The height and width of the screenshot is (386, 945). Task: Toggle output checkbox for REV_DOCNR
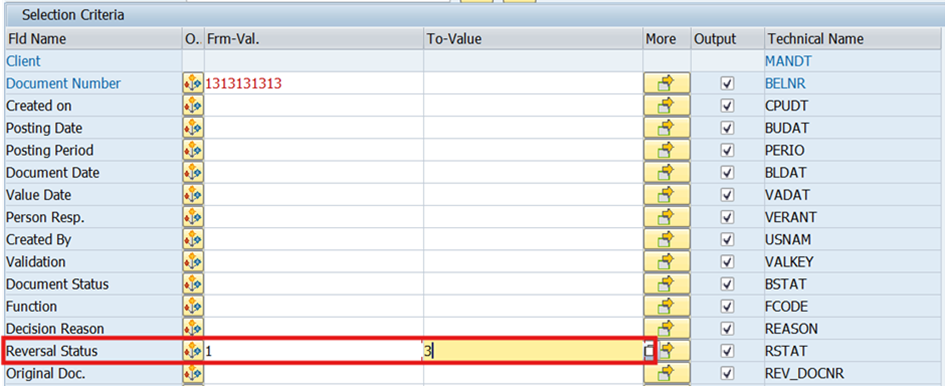(x=727, y=373)
